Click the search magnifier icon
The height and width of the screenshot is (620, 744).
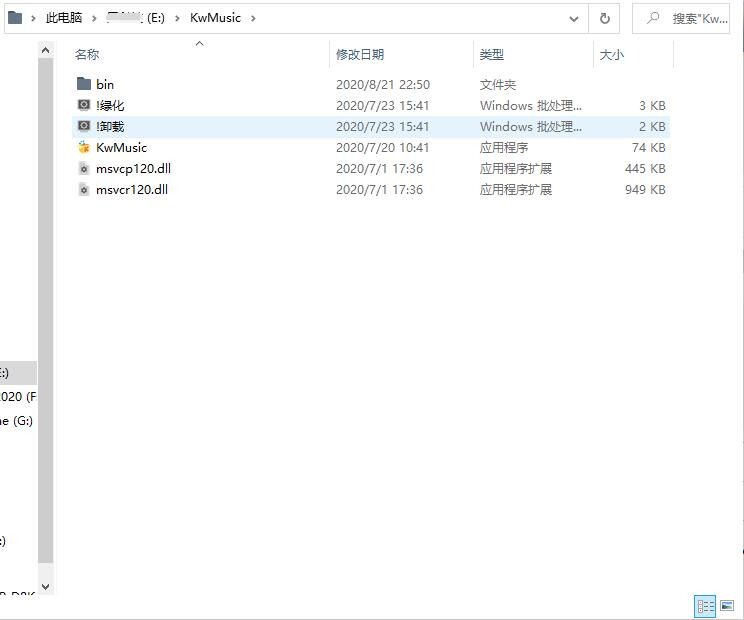point(653,18)
